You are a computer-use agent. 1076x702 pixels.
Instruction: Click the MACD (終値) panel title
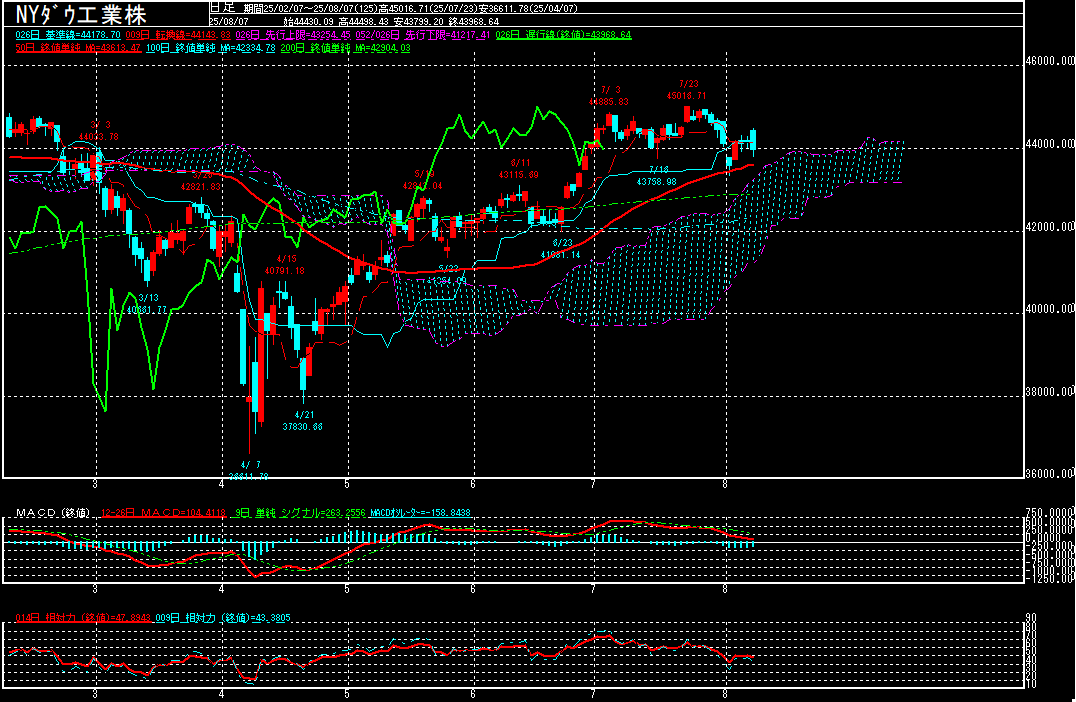(54, 513)
